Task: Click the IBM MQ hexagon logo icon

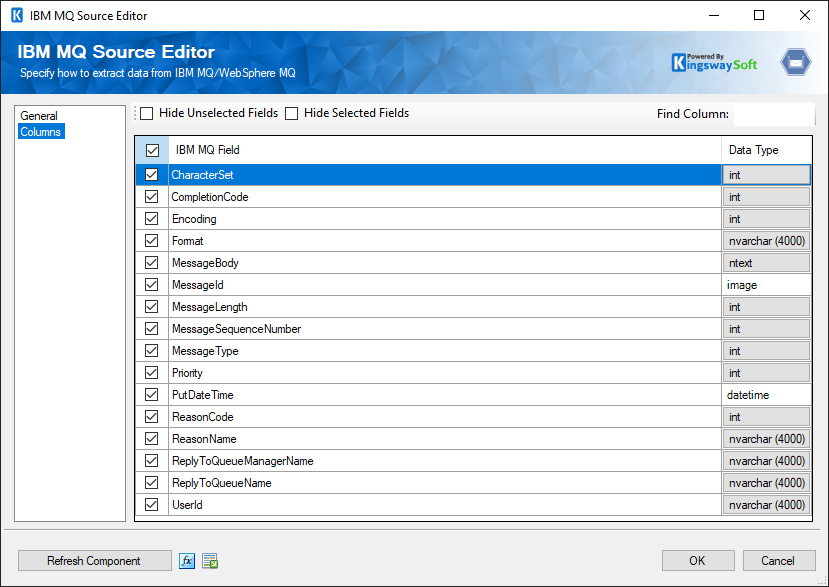Action: coord(796,62)
